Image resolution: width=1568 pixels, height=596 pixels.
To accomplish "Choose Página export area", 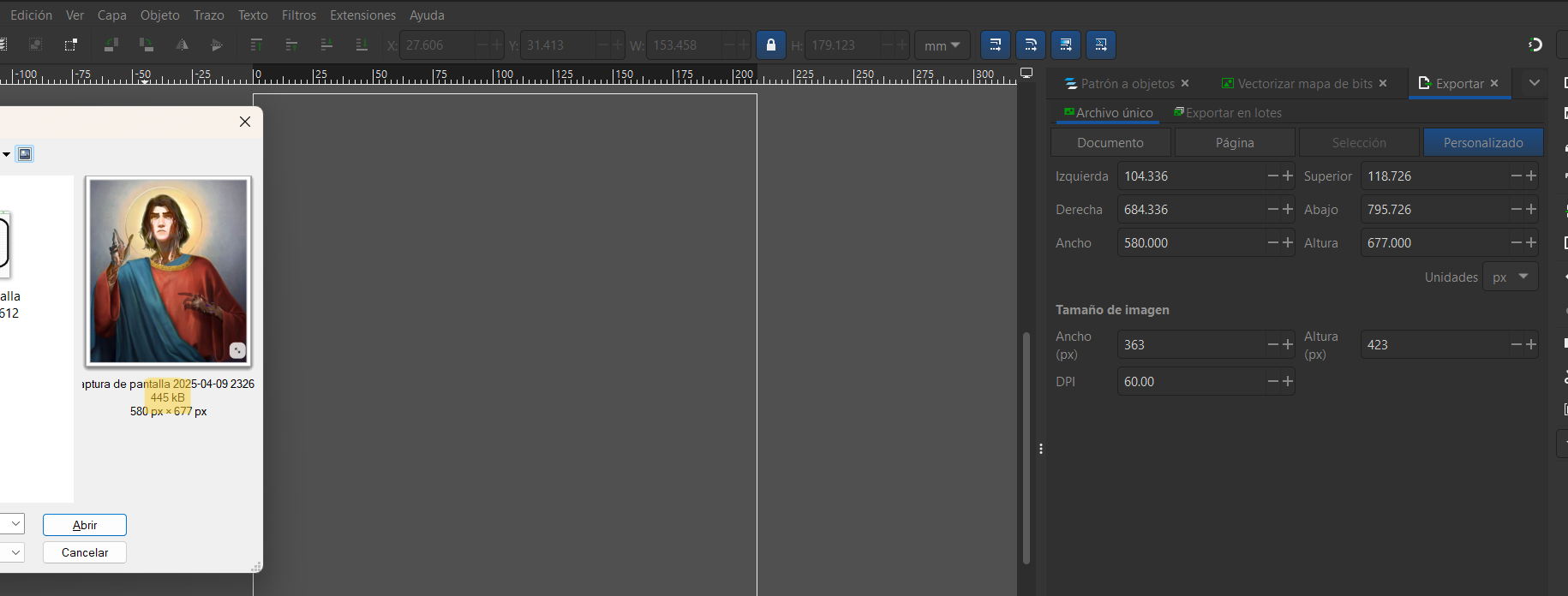I will coord(1235,142).
